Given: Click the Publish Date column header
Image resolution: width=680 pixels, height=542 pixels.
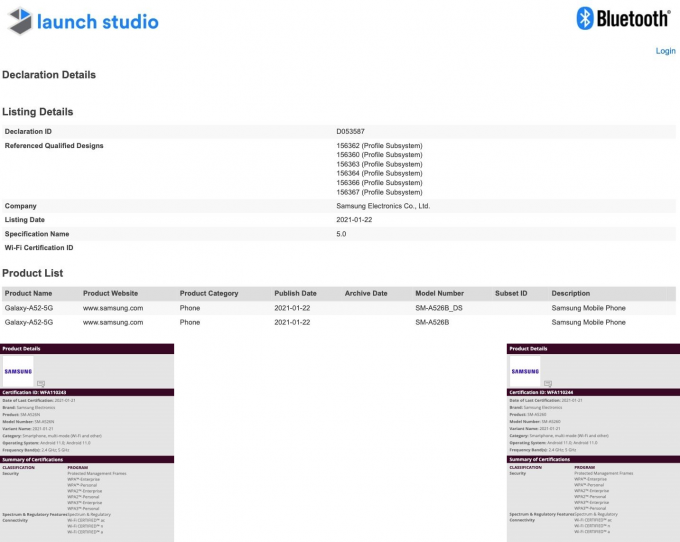Looking at the screenshot, I should pos(295,294).
